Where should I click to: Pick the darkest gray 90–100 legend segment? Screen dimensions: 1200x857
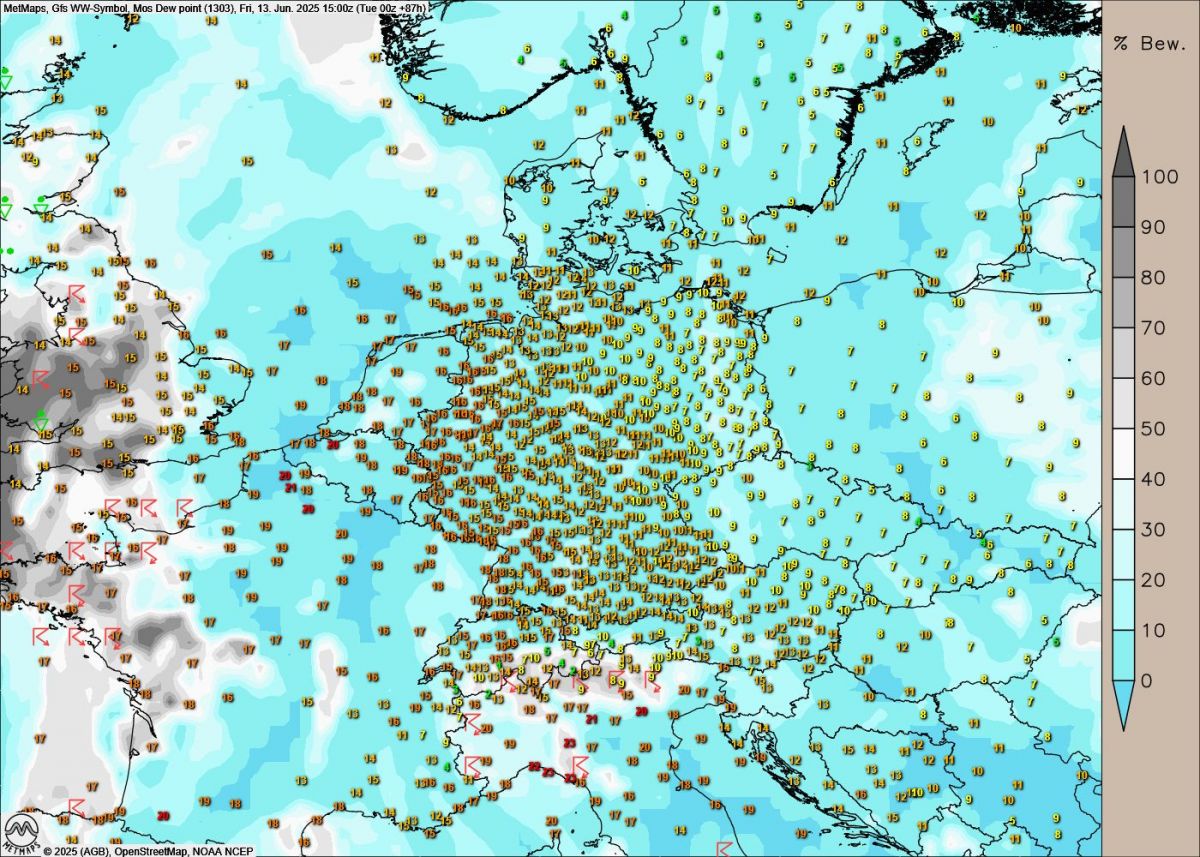pyautogui.click(x=1124, y=202)
